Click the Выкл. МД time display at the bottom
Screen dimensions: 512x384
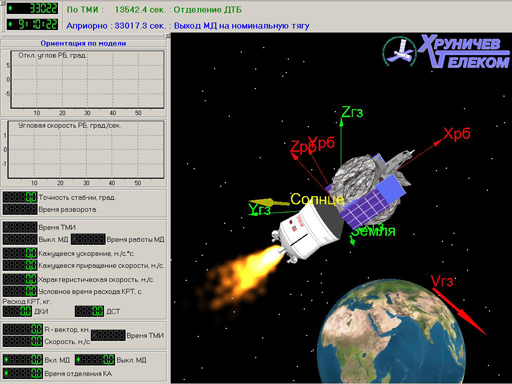[95, 360]
